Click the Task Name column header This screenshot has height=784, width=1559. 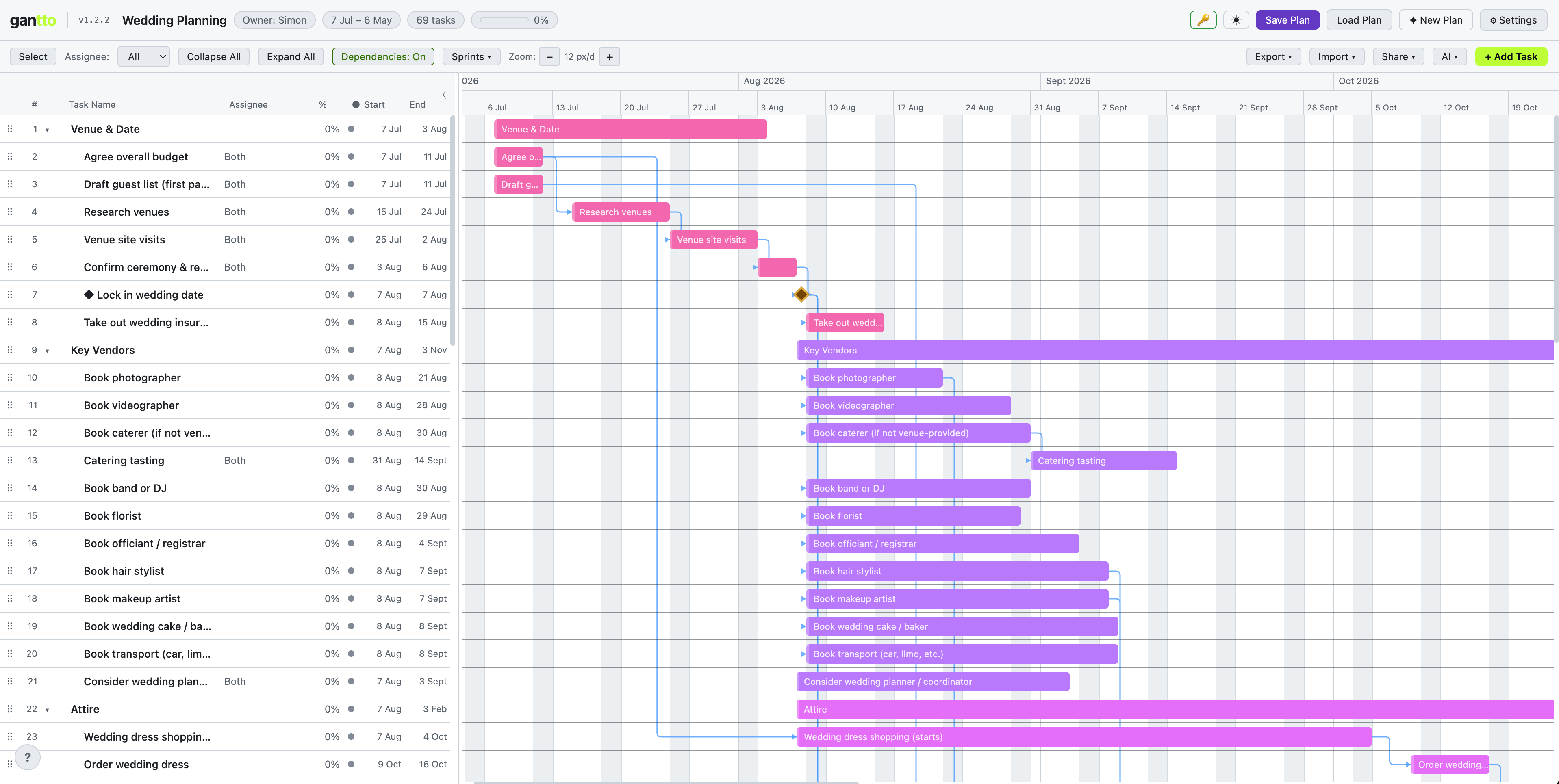[92, 105]
